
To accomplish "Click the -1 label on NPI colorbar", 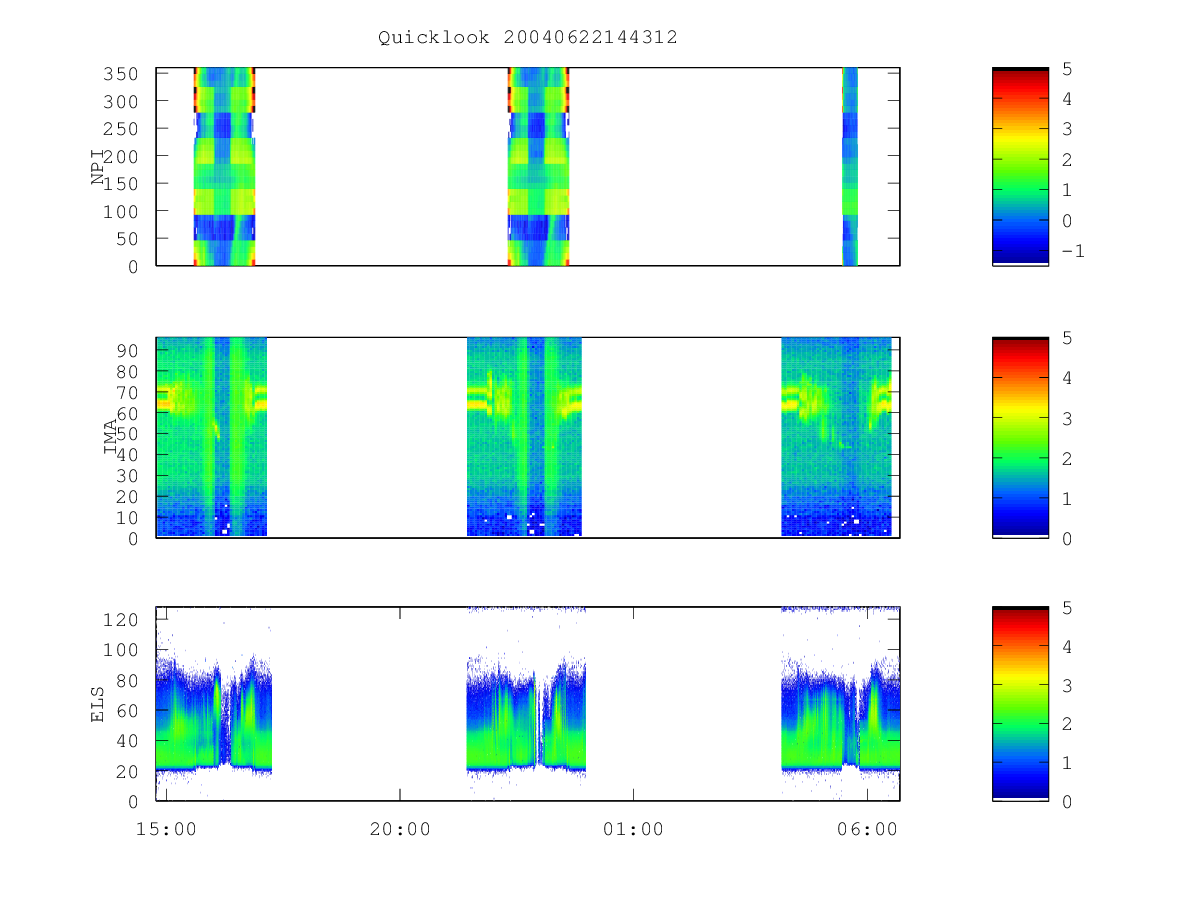I will coord(1072,251).
